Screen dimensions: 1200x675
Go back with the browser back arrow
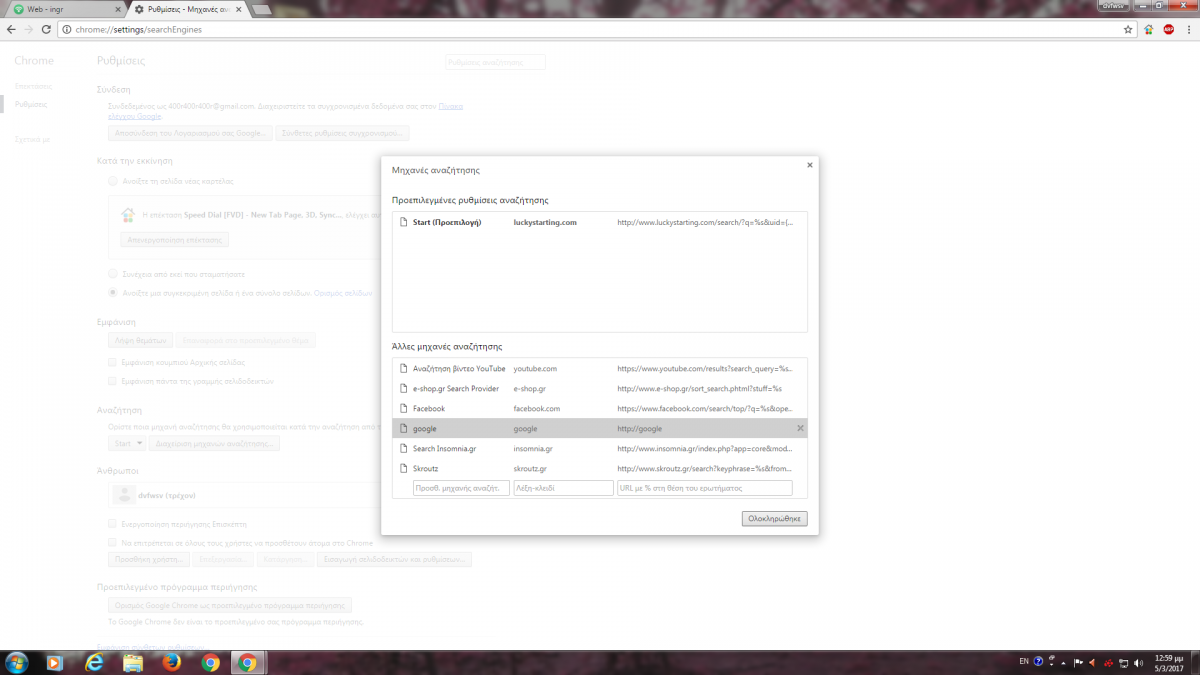pyautogui.click(x=11, y=29)
